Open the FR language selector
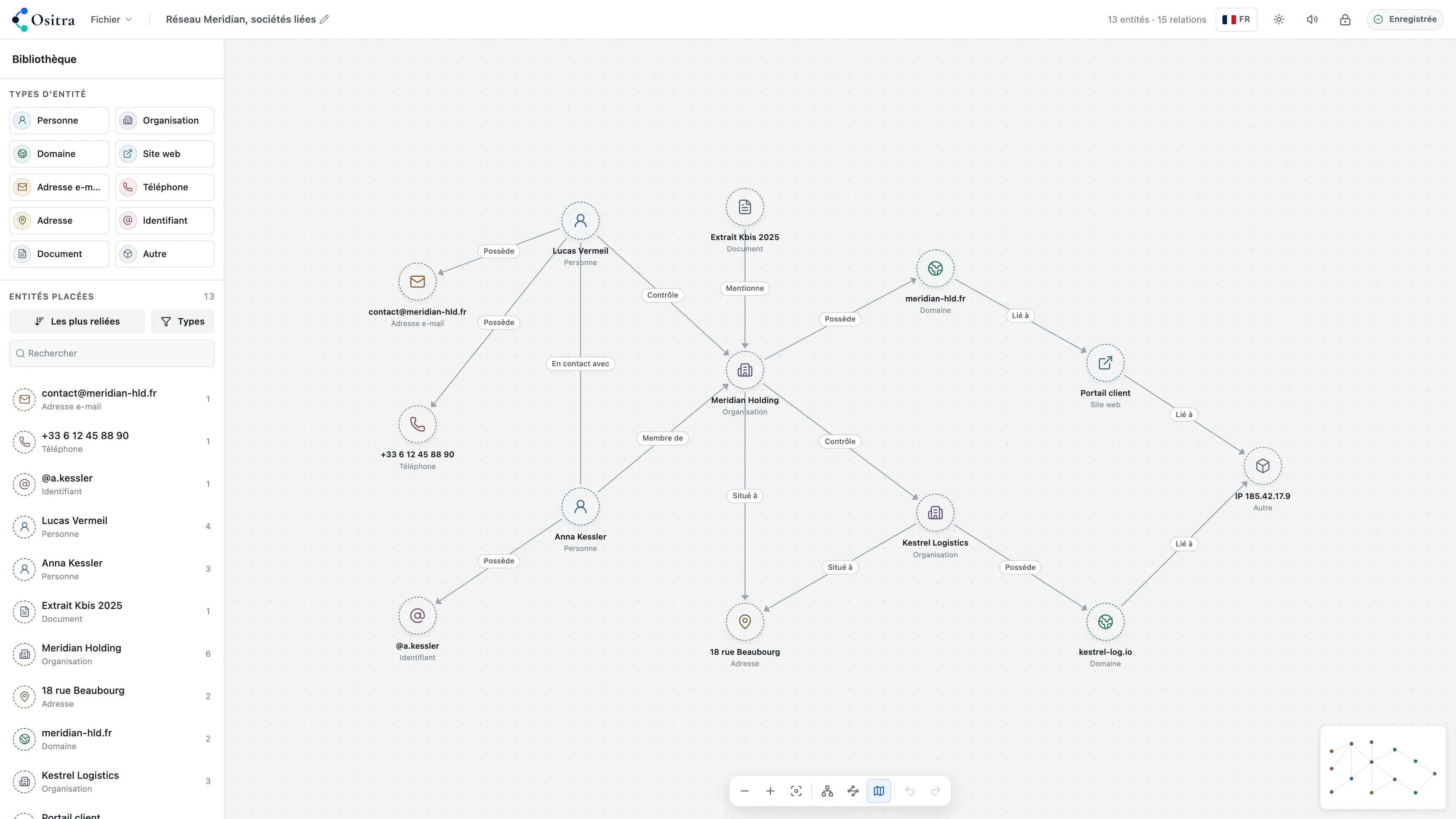This screenshot has width=1456, height=819. (1236, 19)
